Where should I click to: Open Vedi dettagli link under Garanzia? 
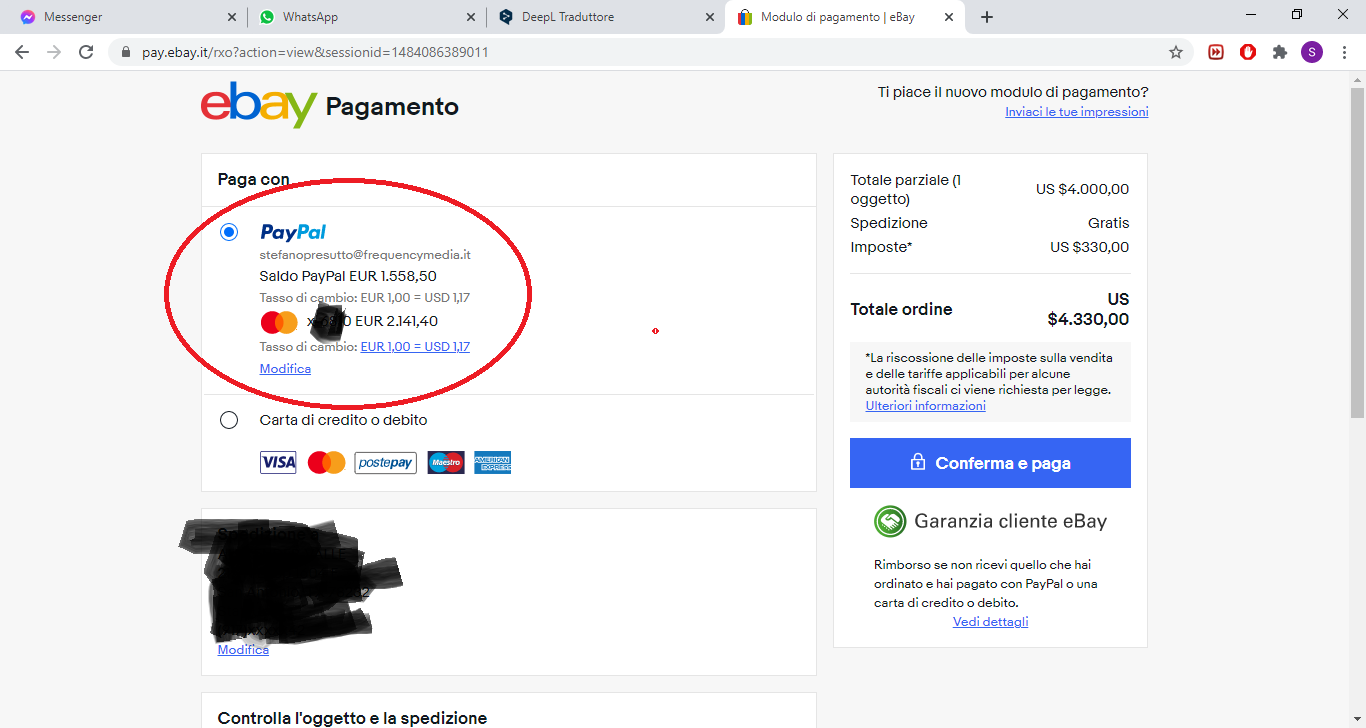tap(990, 622)
